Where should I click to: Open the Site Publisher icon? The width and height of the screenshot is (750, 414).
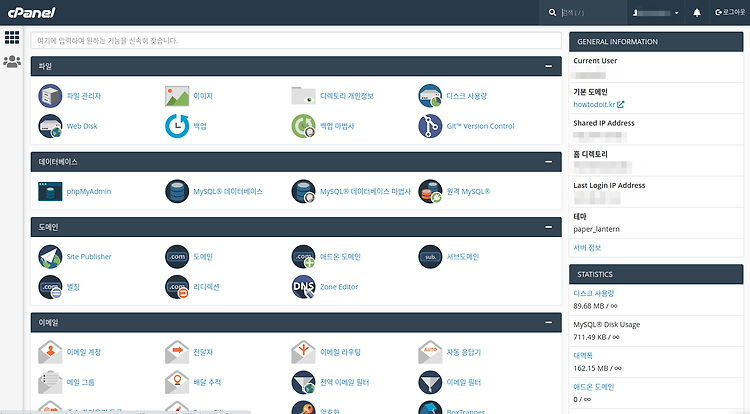tap(50, 257)
